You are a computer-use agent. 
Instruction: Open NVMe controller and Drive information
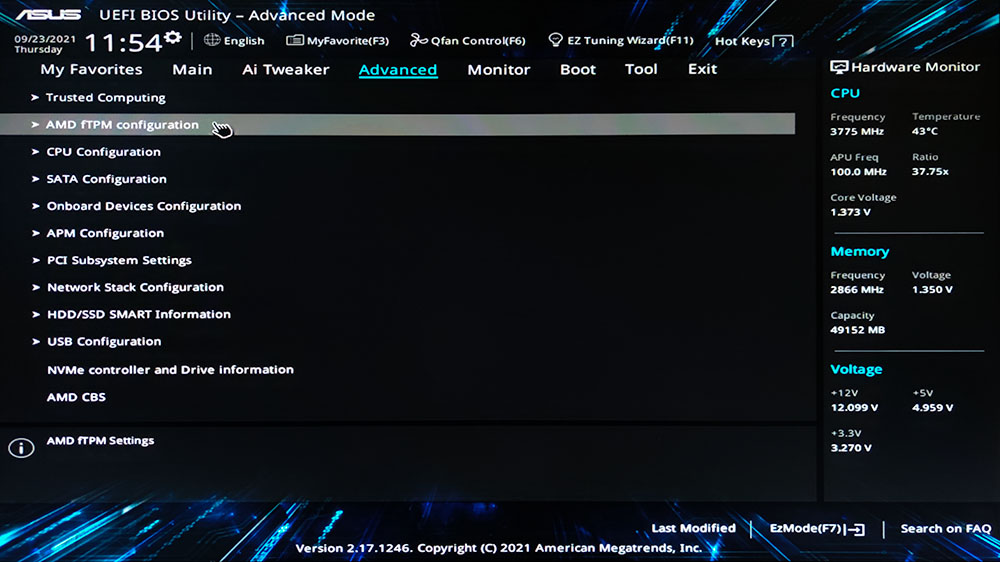click(170, 370)
